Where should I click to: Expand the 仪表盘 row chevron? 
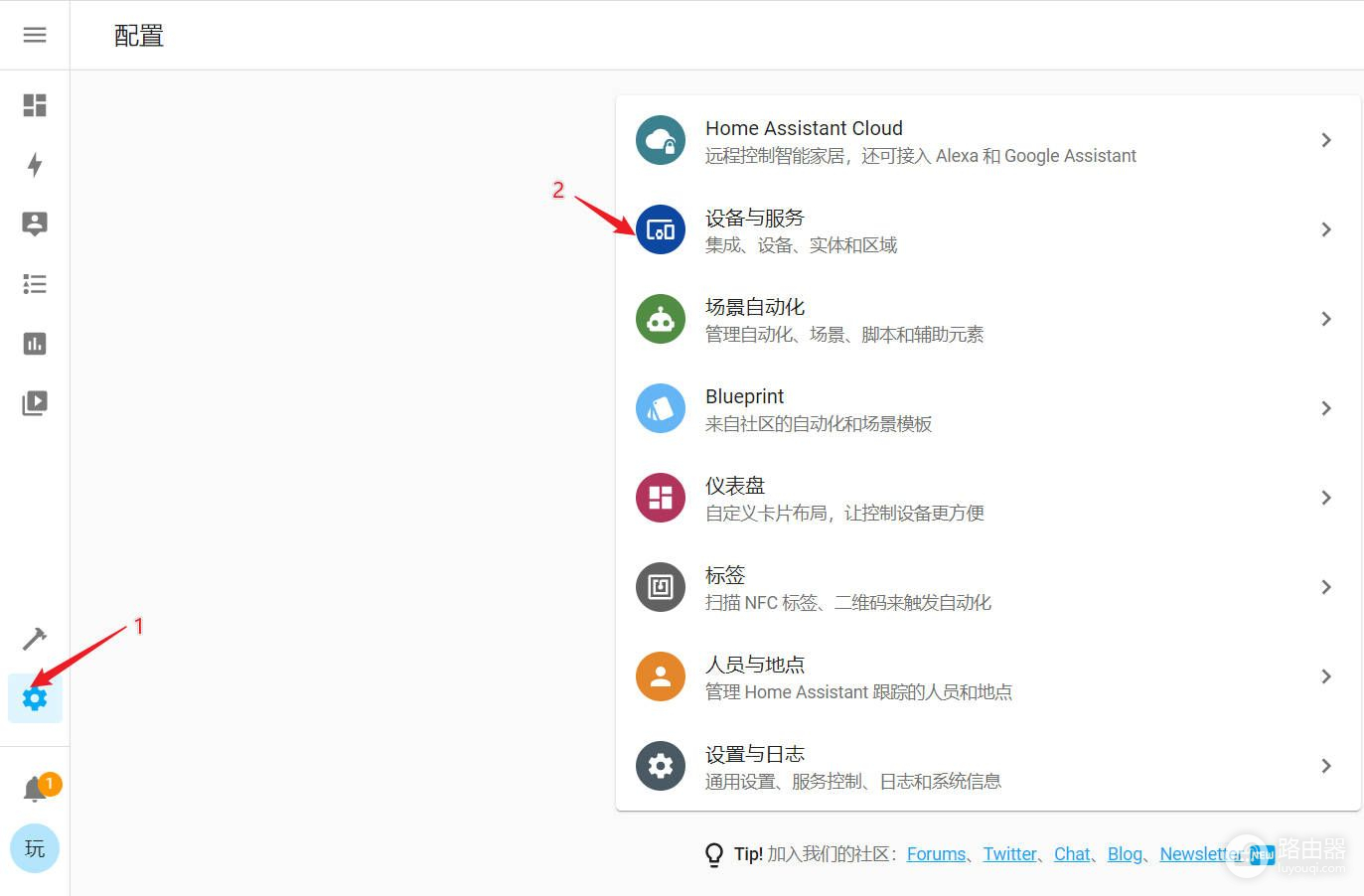[x=1326, y=498]
